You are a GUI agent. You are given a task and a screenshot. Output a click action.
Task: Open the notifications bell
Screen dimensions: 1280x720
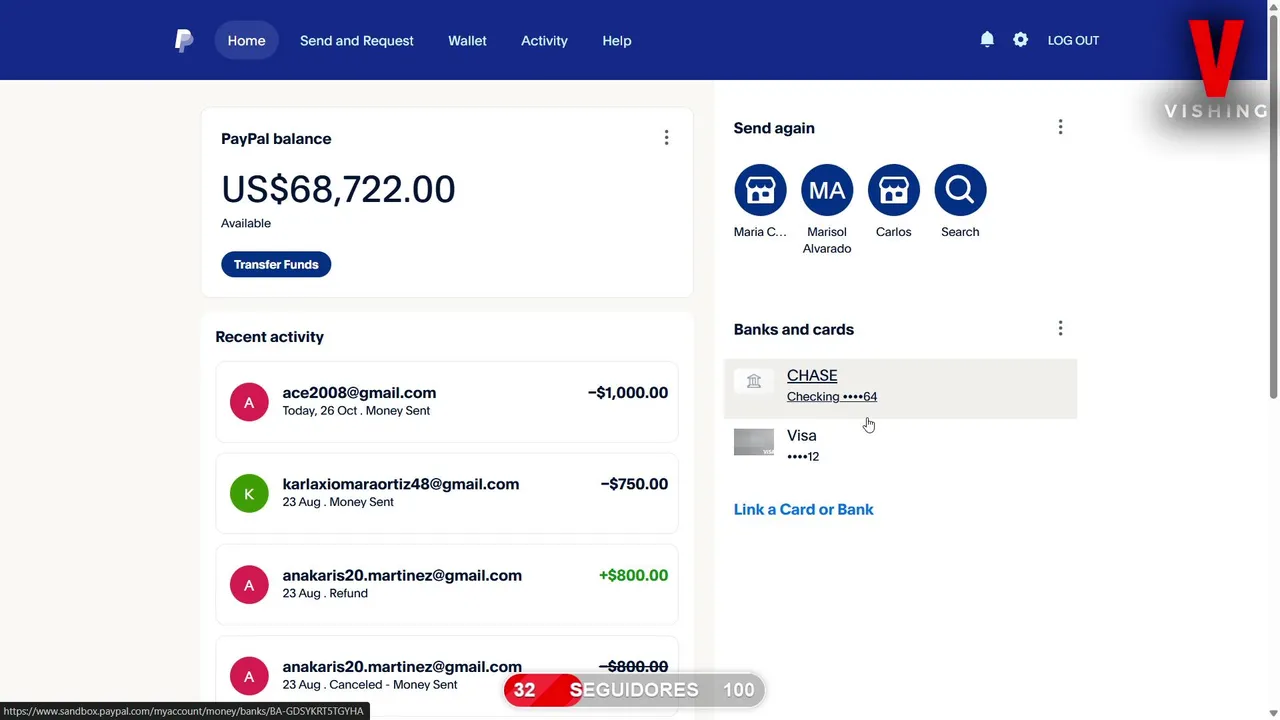tap(987, 39)
